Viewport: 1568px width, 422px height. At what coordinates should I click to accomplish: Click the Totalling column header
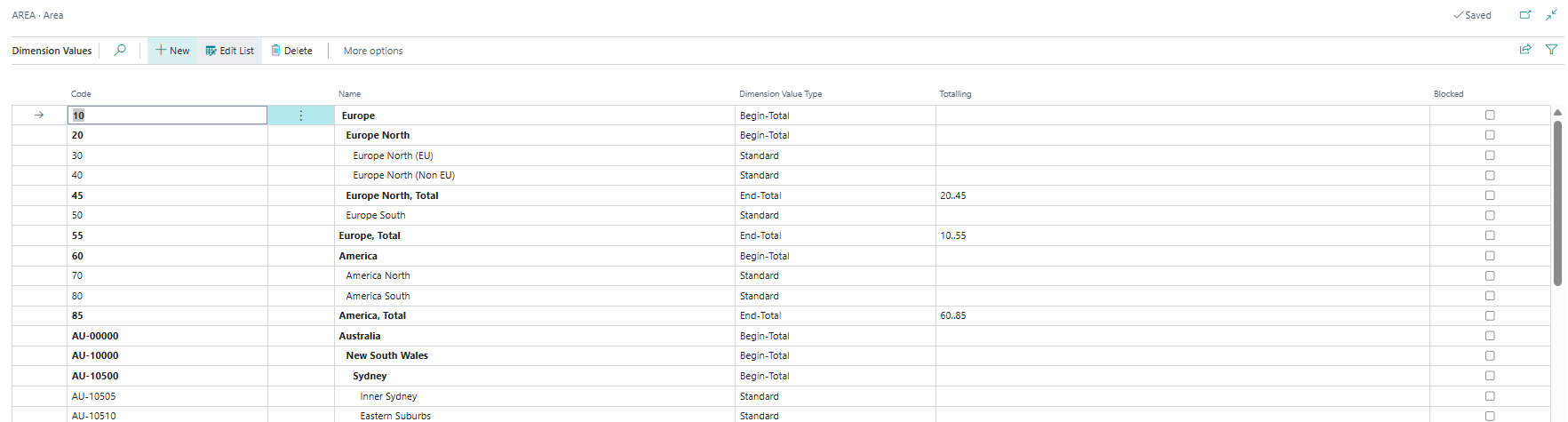pos(955,94)
